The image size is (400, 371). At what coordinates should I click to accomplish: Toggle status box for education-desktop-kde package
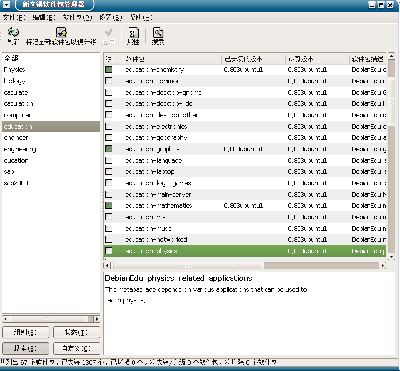point(109,104)
